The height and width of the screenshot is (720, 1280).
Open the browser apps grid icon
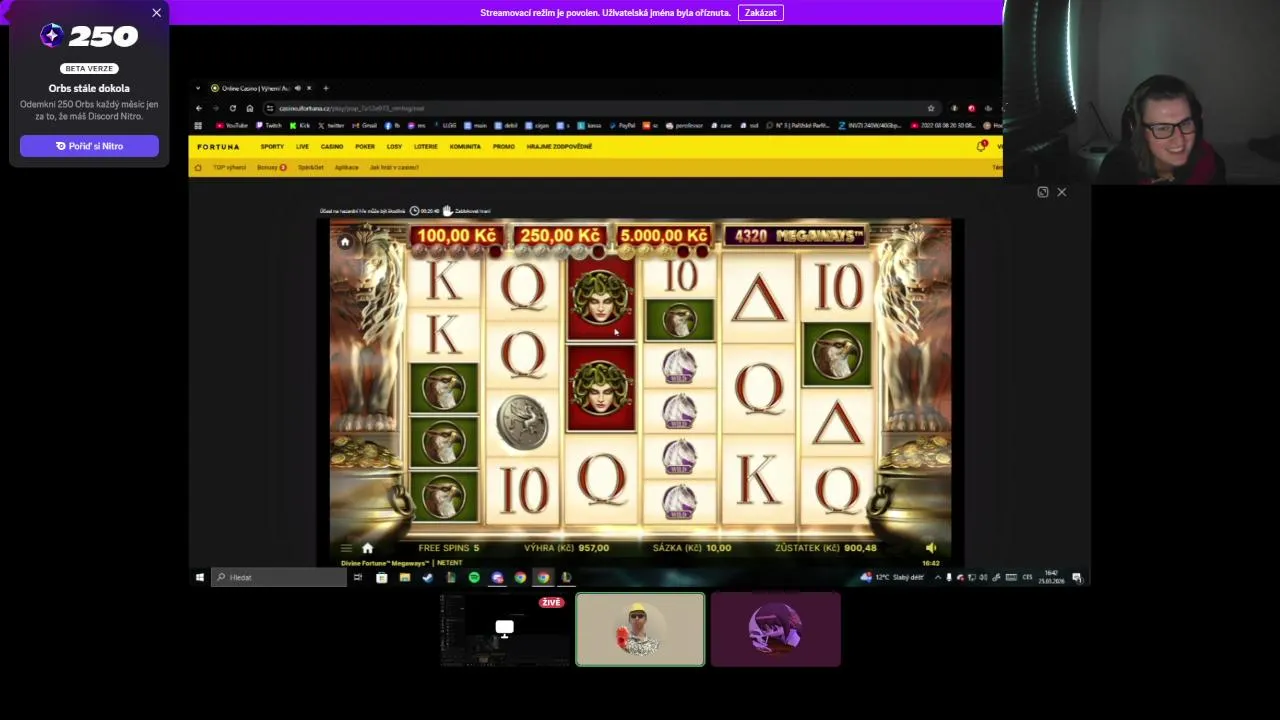click(x=198, y=126)
